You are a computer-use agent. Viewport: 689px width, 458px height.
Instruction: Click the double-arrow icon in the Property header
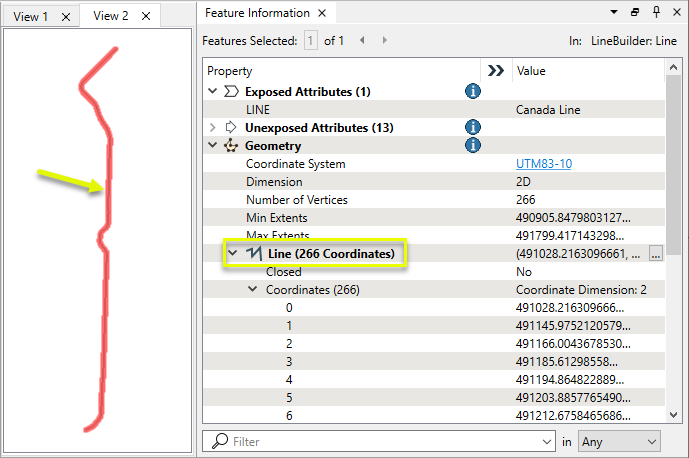494,71
